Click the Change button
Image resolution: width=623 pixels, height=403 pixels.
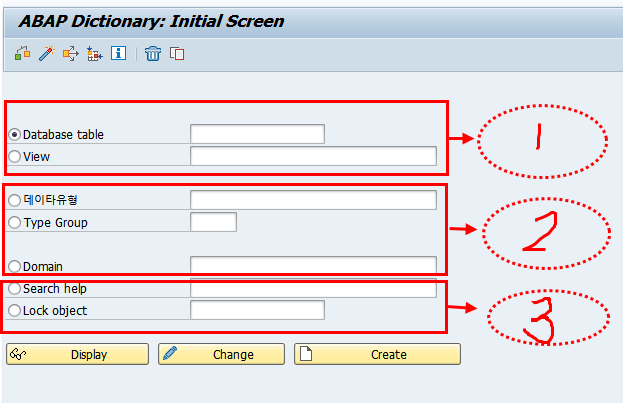(222, 354)
